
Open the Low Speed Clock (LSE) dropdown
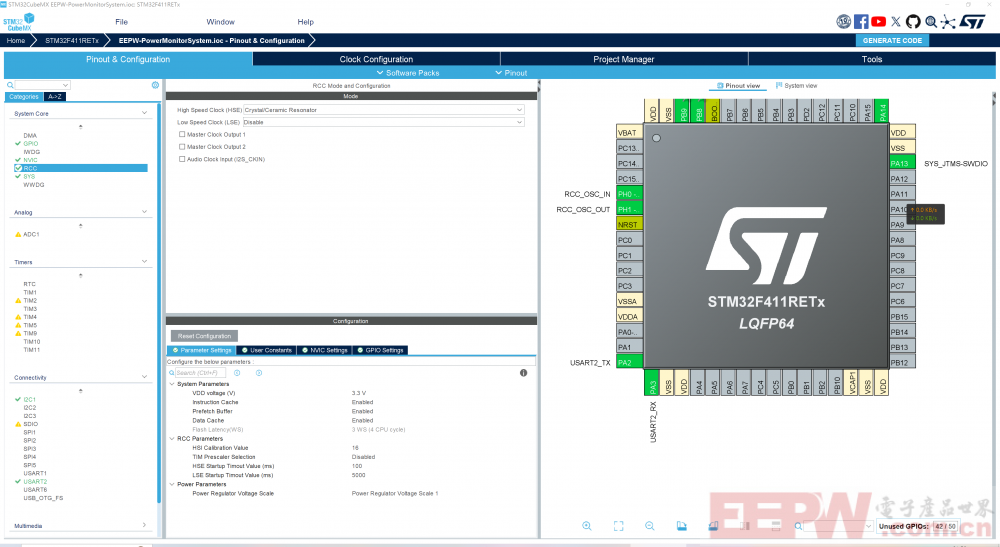pos(383,122)
